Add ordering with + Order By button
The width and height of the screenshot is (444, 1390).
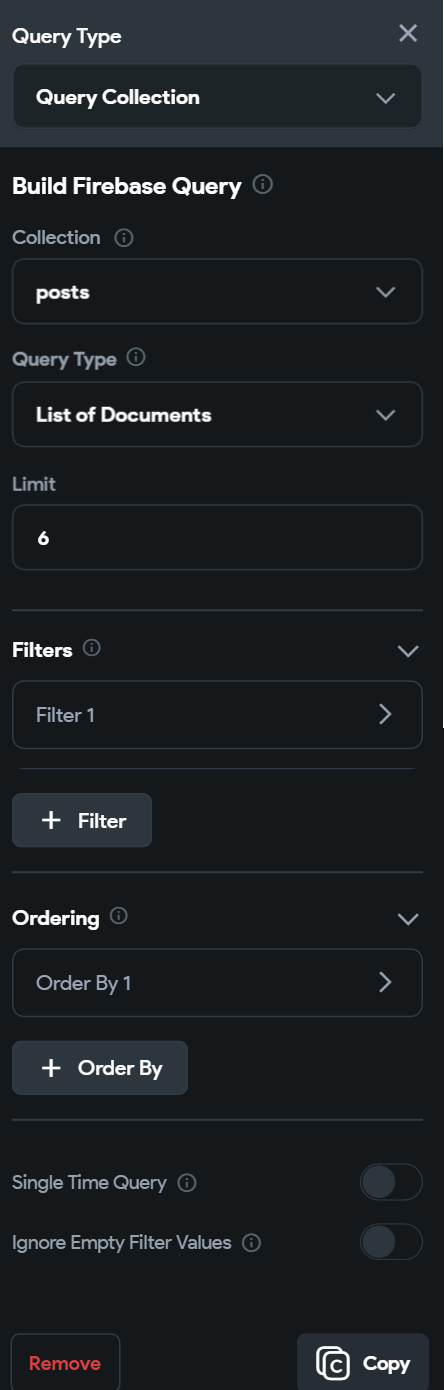(100, 1068)
